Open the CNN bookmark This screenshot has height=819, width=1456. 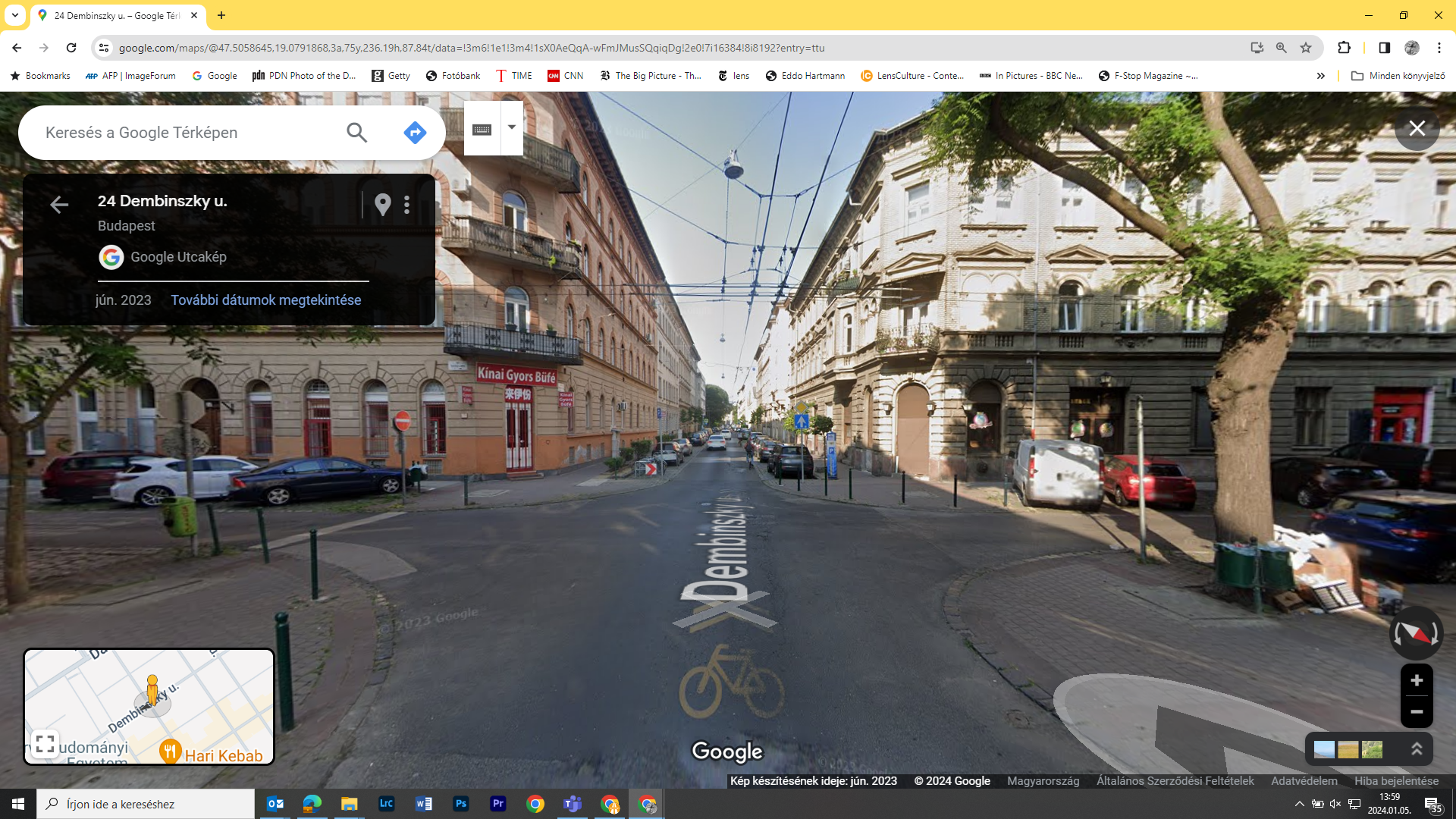(566, 76)
